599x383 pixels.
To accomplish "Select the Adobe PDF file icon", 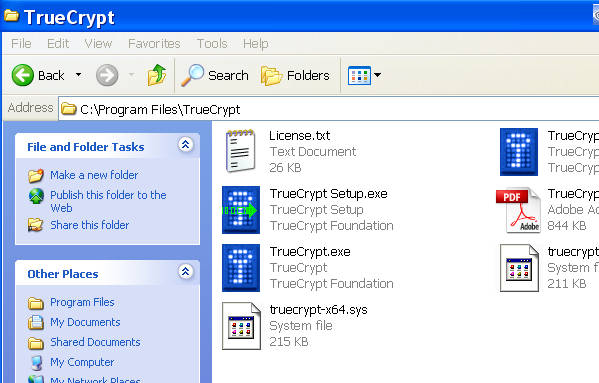I will tap(518, 210).
